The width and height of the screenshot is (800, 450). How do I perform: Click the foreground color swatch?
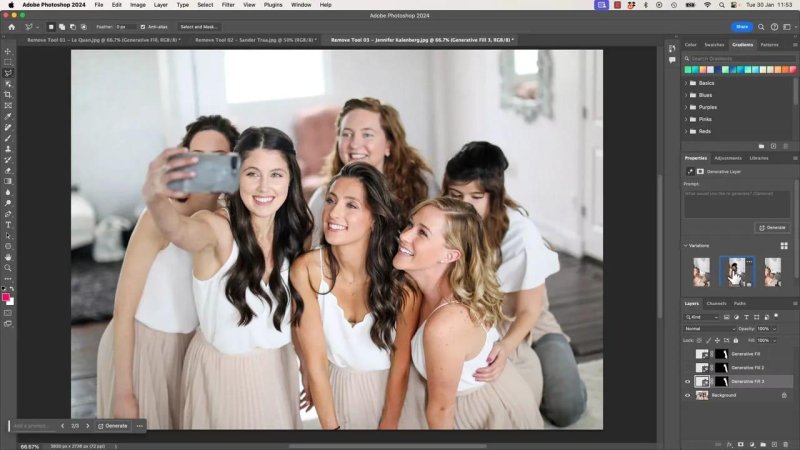click(6, 297)
